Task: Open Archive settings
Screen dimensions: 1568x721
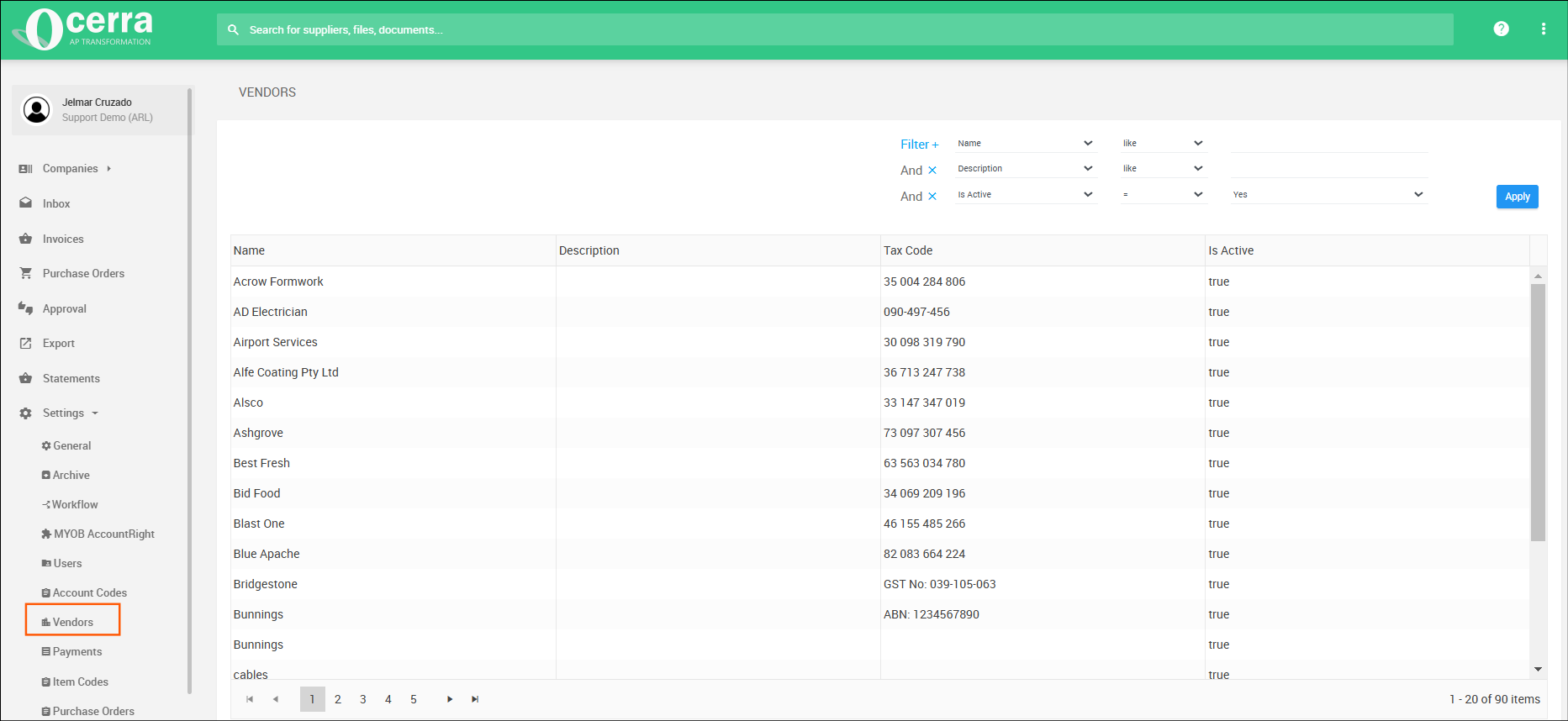Action: pyautogui.click(x=66, y=476)
